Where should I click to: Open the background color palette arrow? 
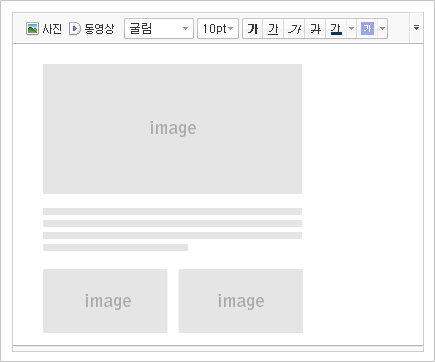pyautogui.click(x=383, y=29)
